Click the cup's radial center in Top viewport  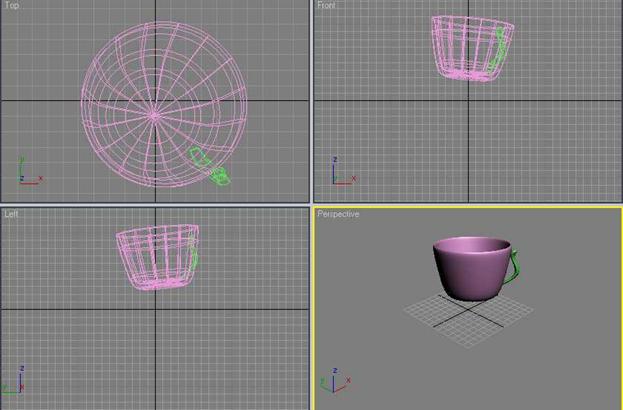coord(154,116)
